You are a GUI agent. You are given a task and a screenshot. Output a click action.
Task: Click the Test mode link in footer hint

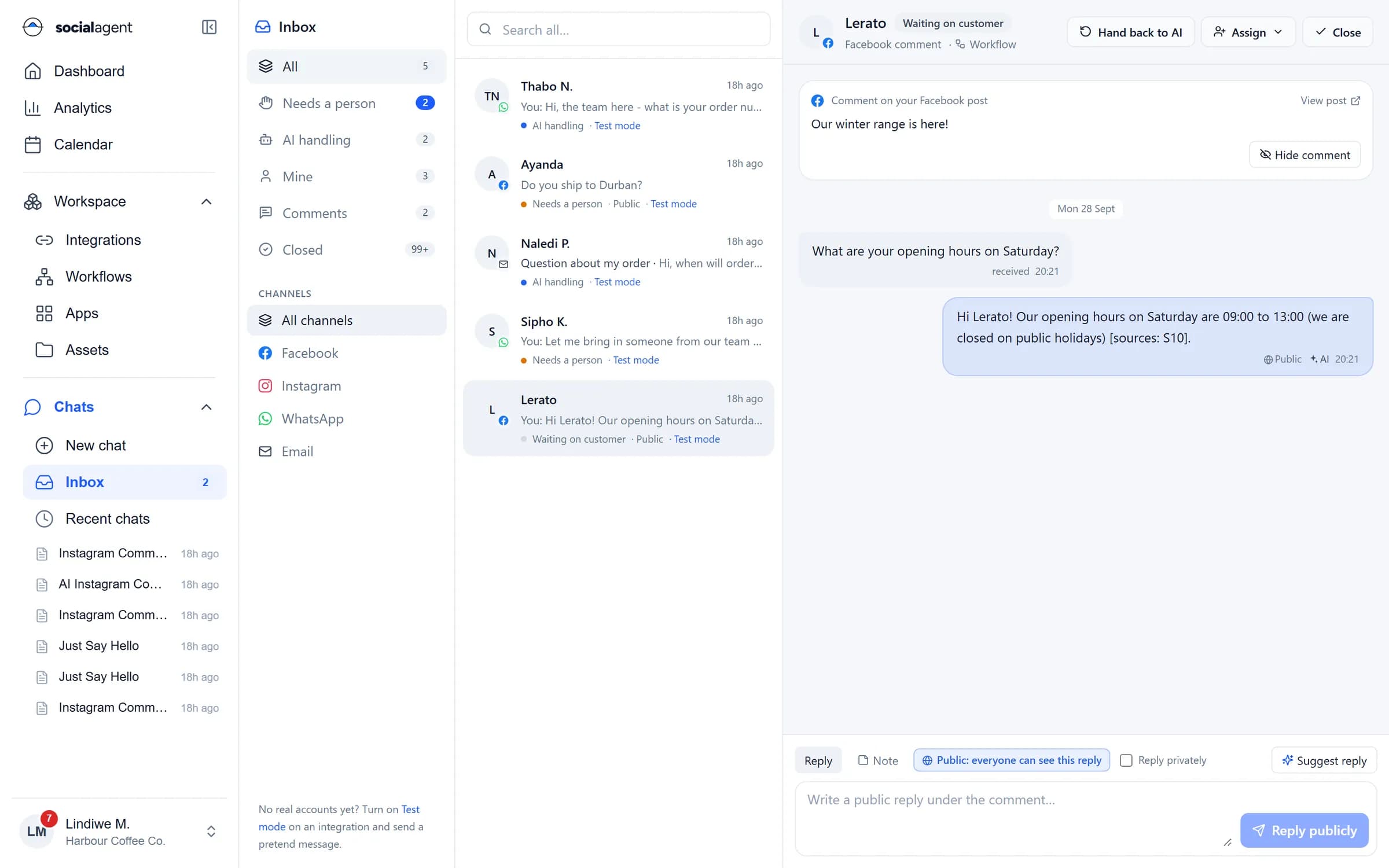(x=339, y=818)
